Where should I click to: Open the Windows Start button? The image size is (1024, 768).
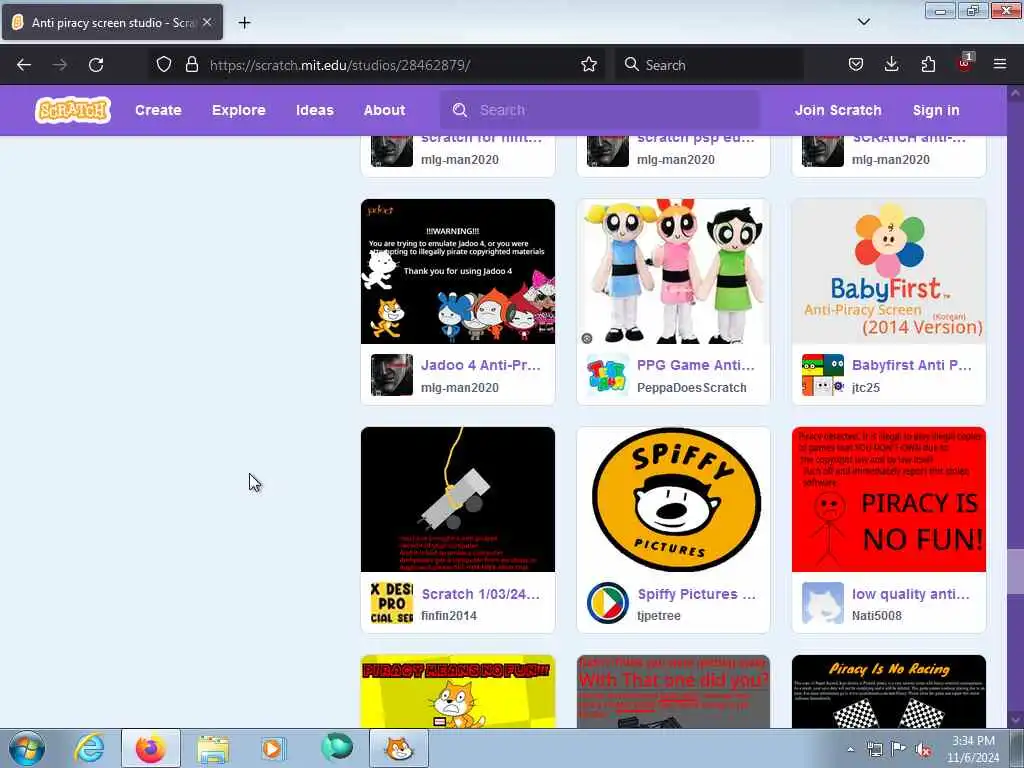point(27,748)
